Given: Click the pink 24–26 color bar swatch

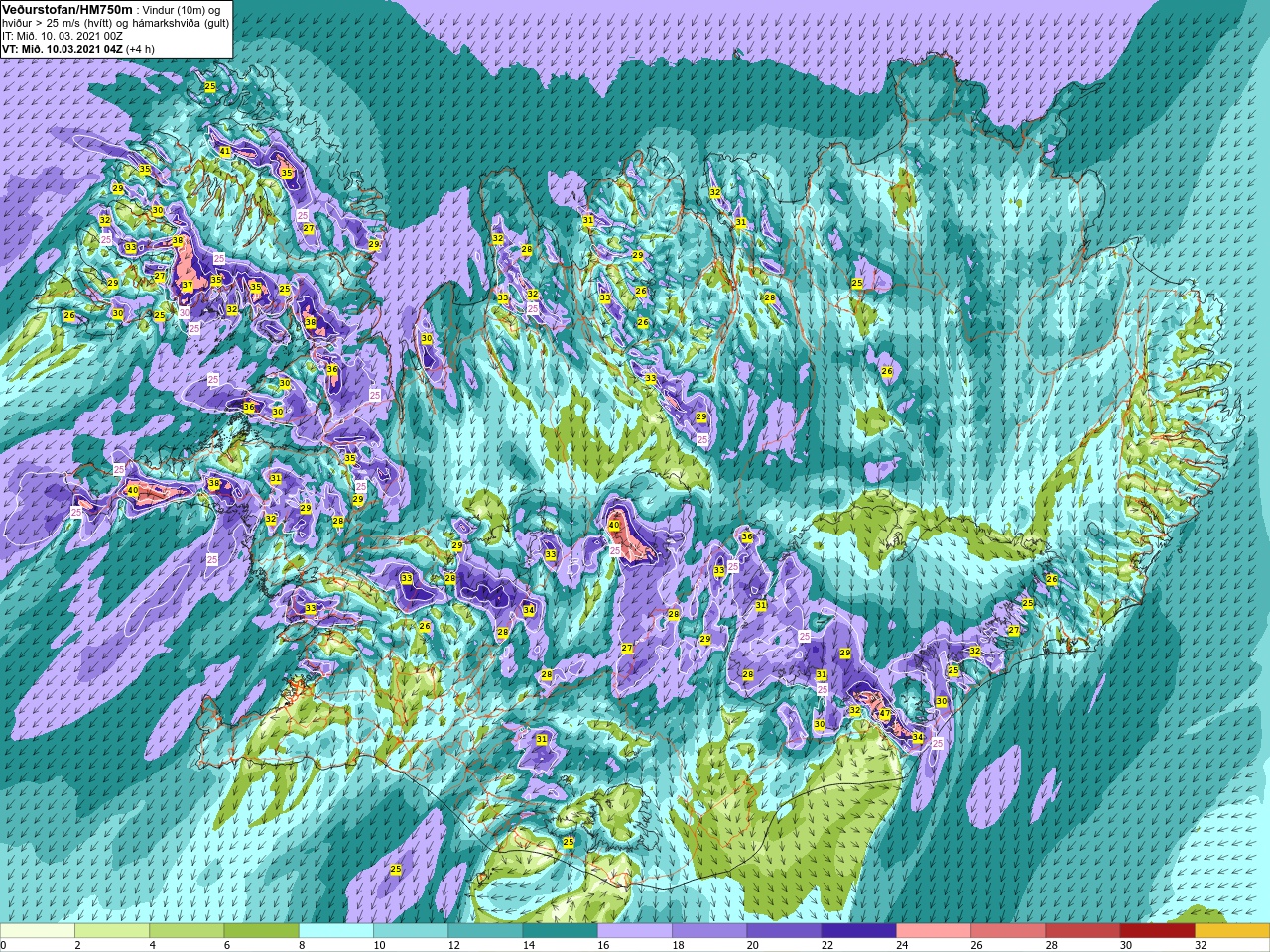Looking at the screenshot, I should (934, 931).
